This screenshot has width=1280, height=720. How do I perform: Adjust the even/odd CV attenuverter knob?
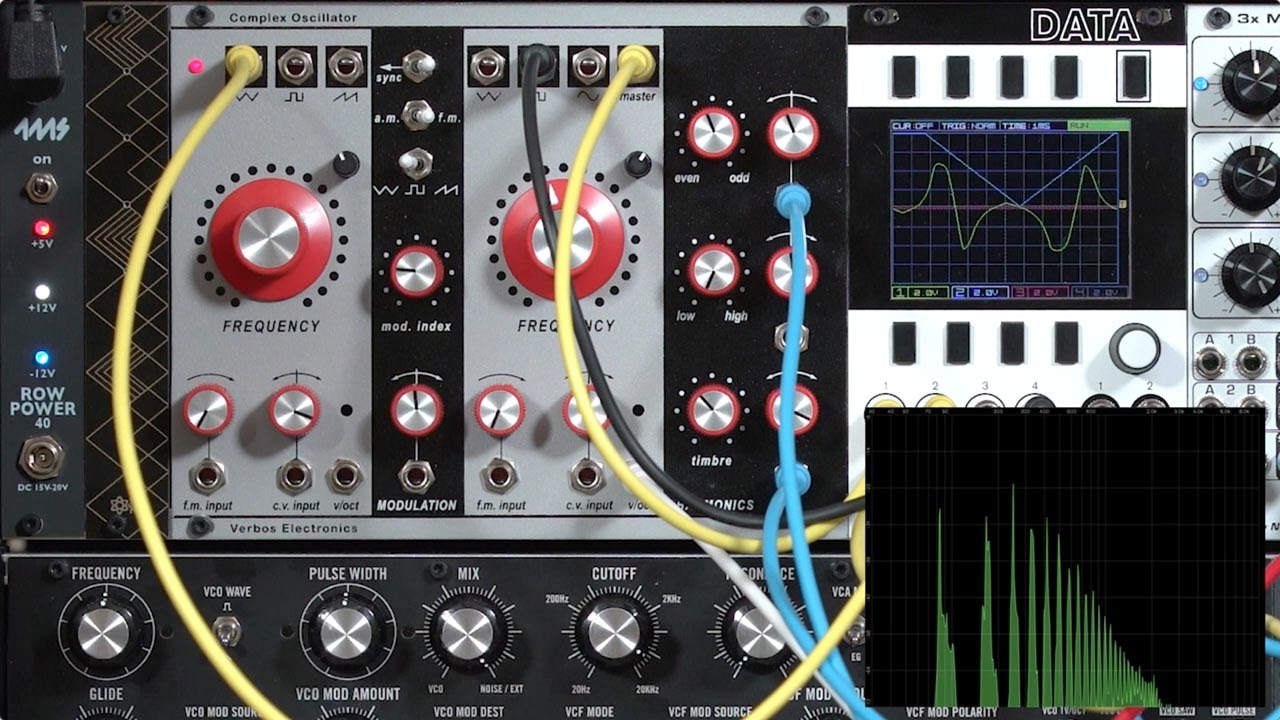(792, 133)
